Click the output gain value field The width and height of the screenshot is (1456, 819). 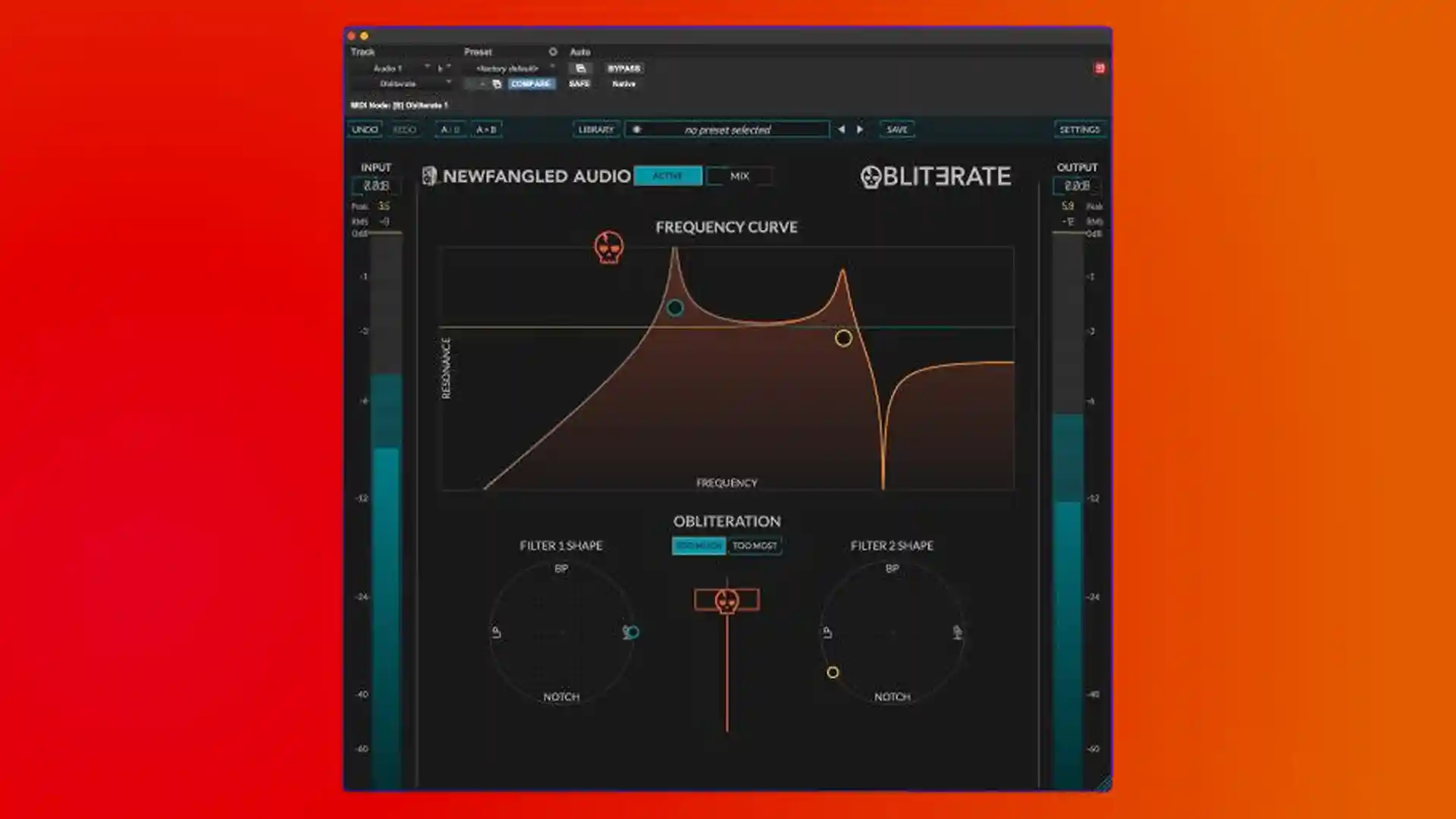pyautogui.click(x=1077, y=186)
